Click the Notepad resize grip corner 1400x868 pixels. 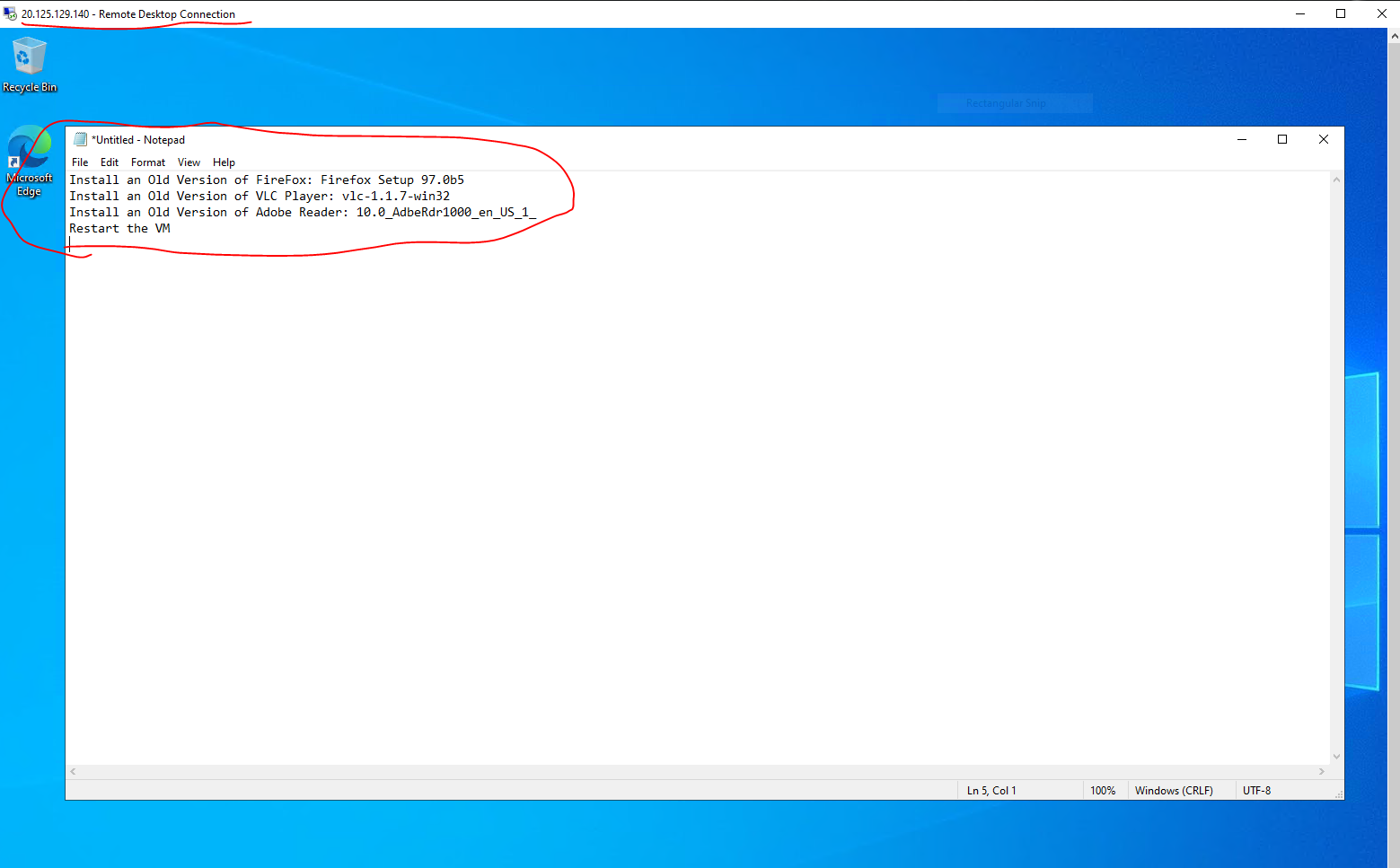(x=1338, y=794)
